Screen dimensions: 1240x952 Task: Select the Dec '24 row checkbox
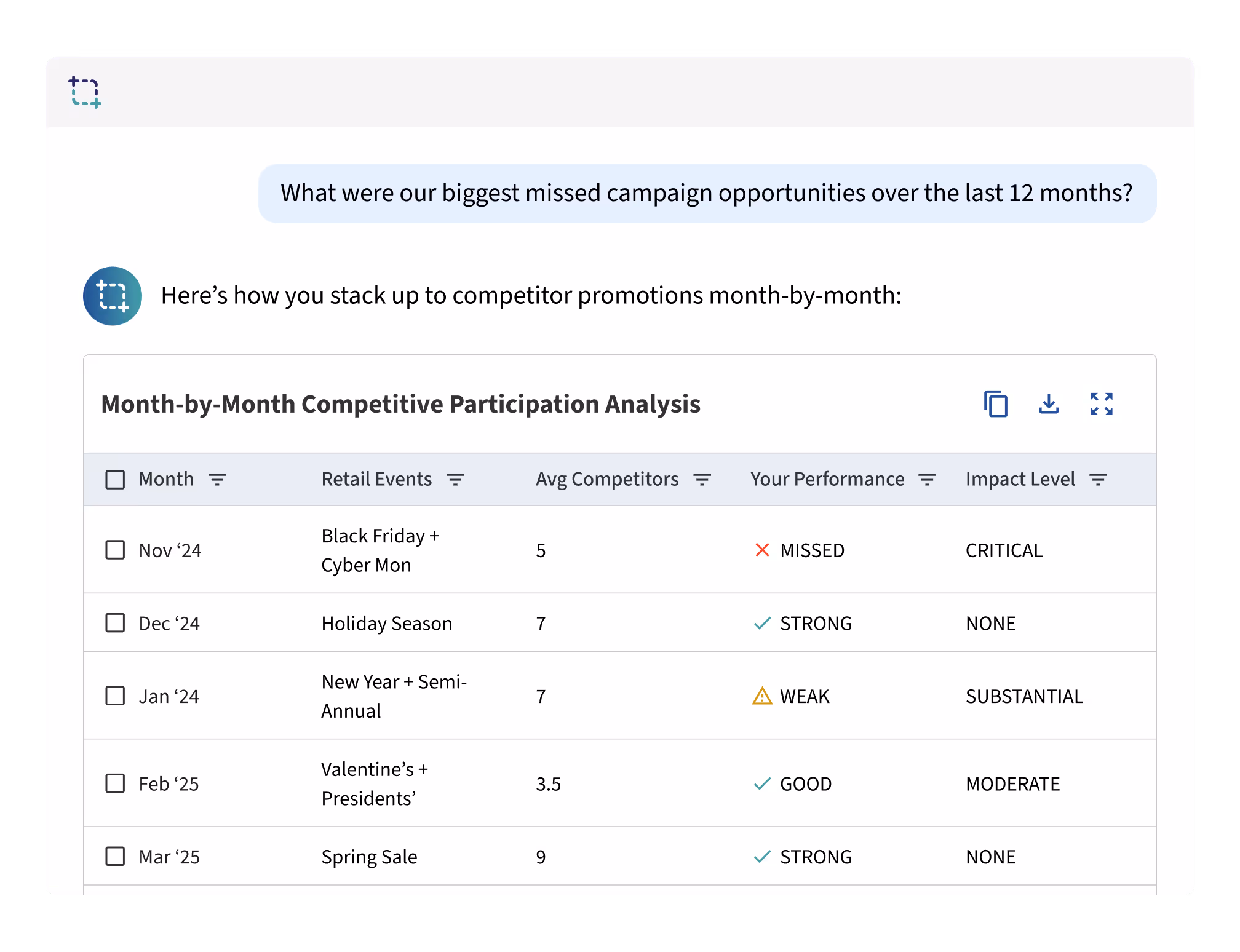[x=115, y=623]
